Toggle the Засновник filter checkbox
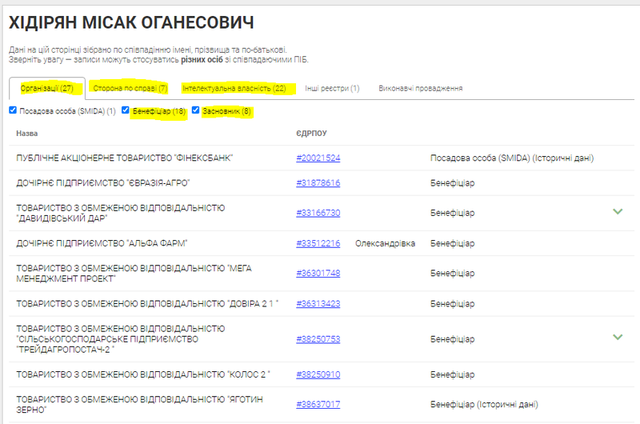The height and width of the screenshot is (424, 640). point(196,110)
